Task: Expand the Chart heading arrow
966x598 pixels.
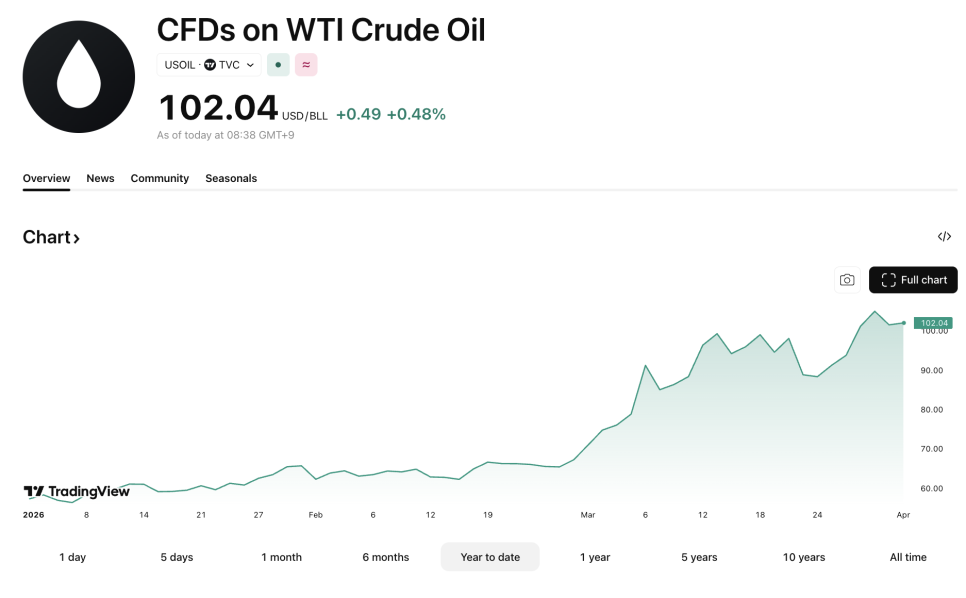Action: 76,238
